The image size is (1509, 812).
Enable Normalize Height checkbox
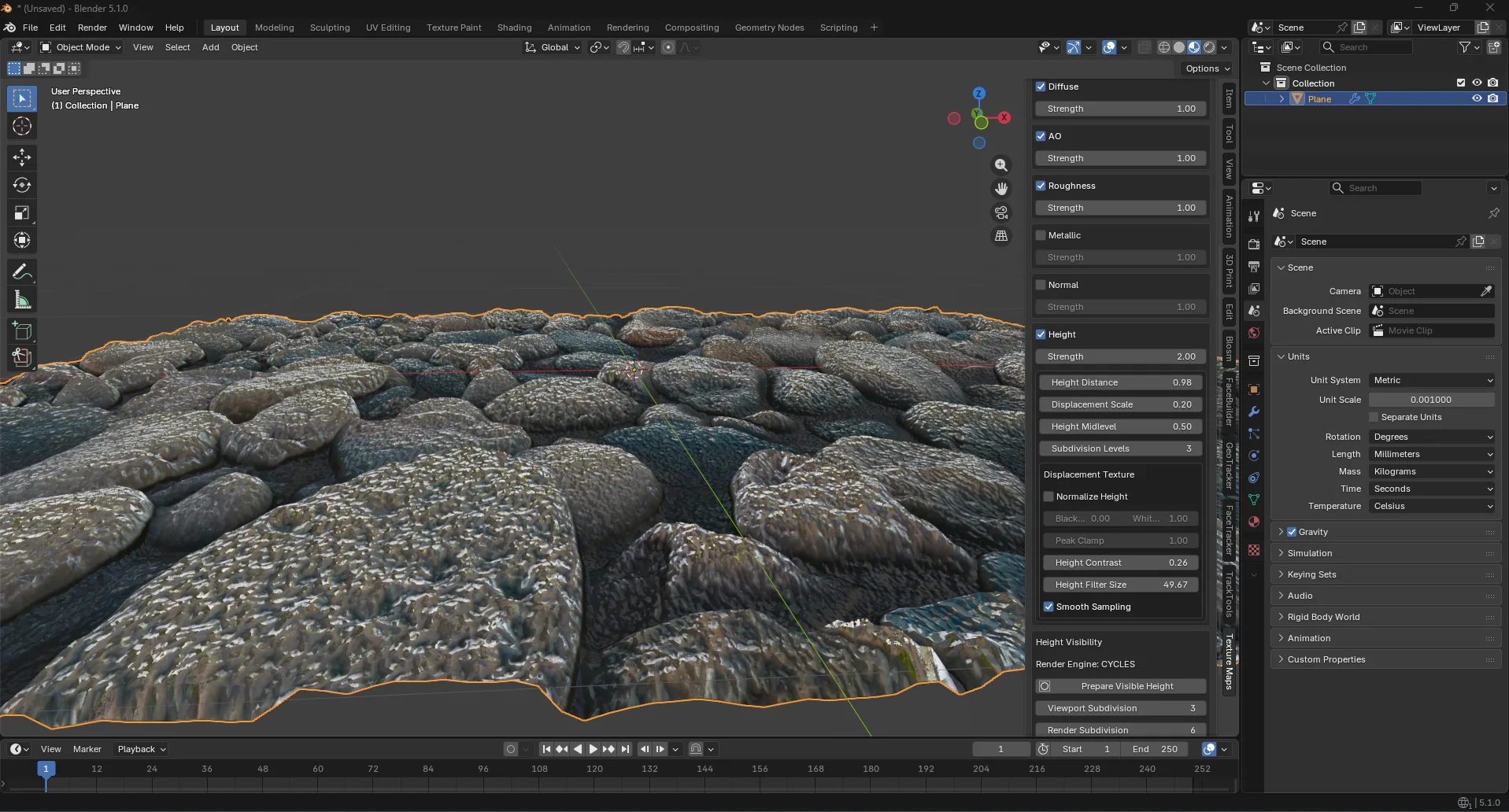(x=1049, y=496)
